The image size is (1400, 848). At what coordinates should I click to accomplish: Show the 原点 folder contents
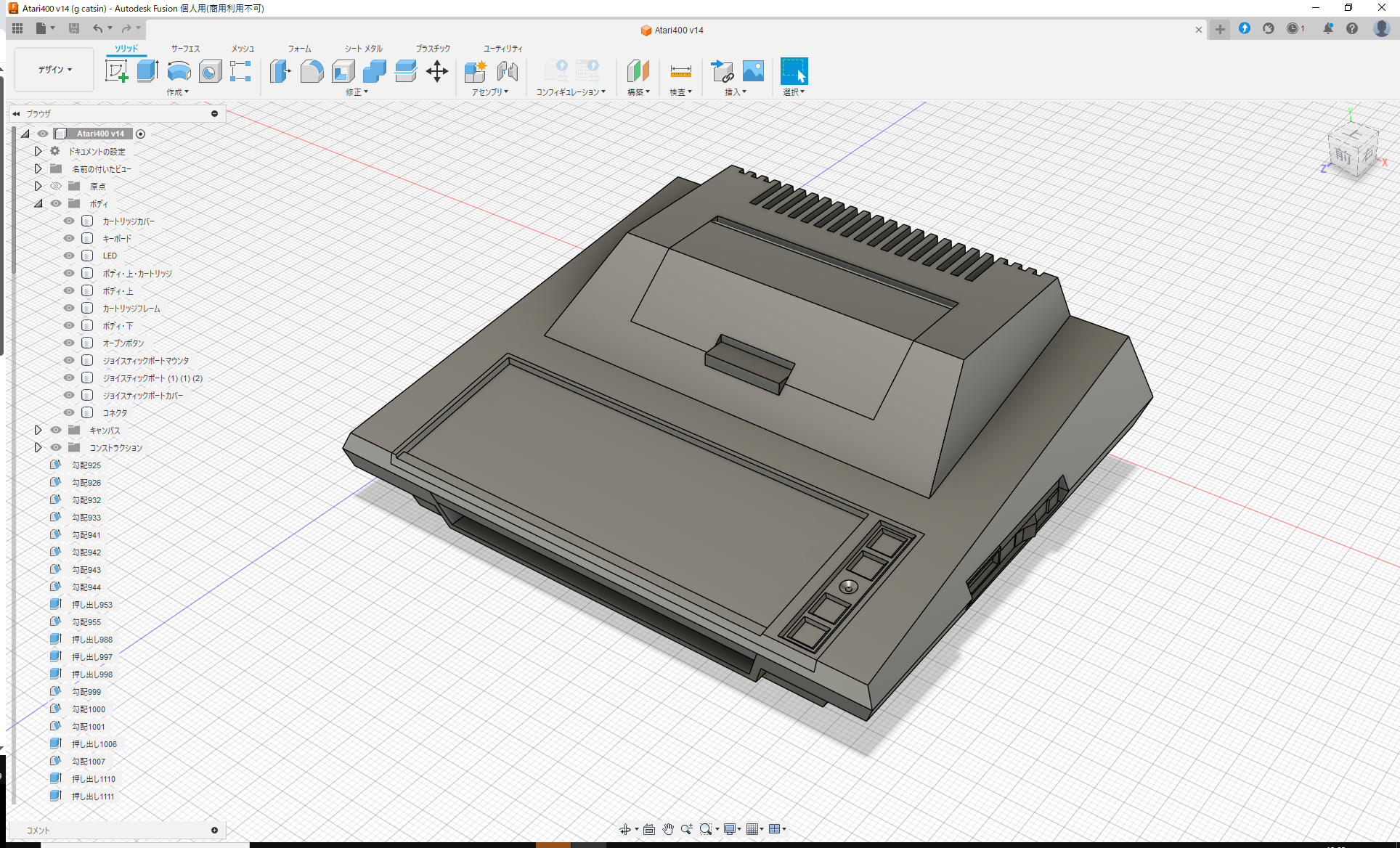coord(38,186)
